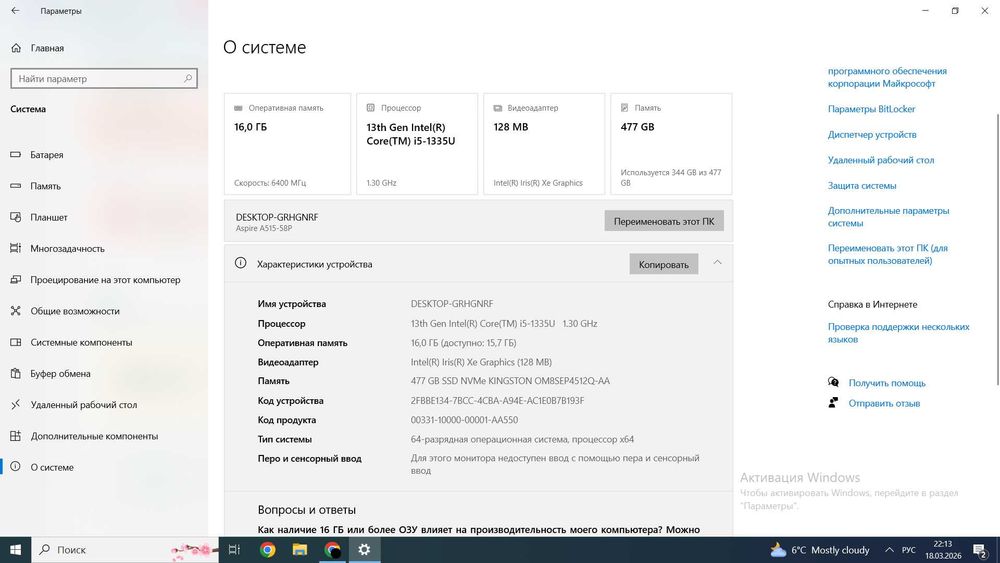Open the Видеоадаптер 128 MB card
Viewport: 1000px width, 563px height.
click(x=544, y=144)
